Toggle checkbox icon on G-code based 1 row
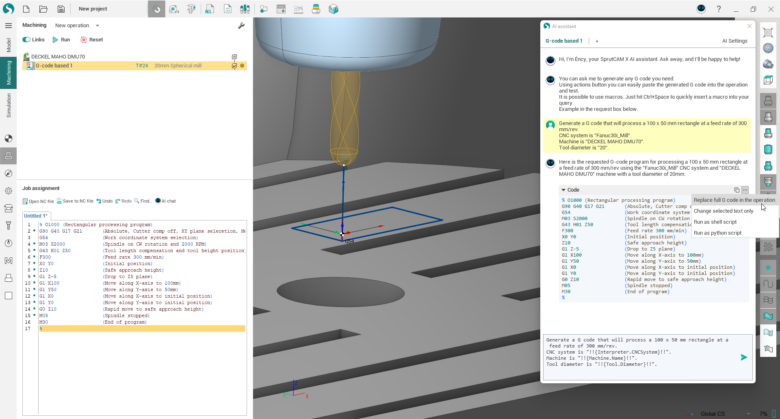Screen dimensions: 780x419 [x=234, y=66]
